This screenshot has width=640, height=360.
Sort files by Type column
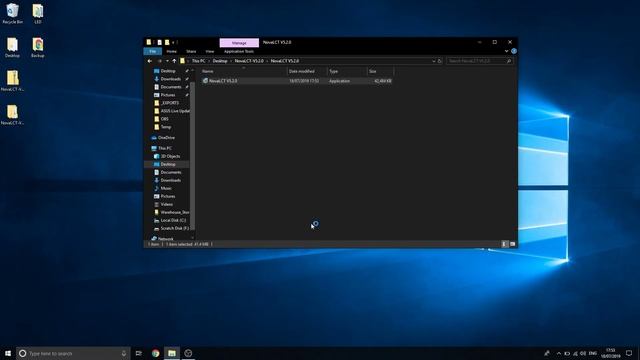347,71
